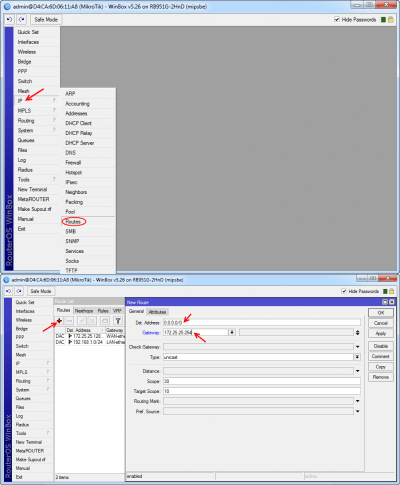Screen dimensions: 400x485
Task: Click Disable button in New Route dialog
Action: (381, 346)
